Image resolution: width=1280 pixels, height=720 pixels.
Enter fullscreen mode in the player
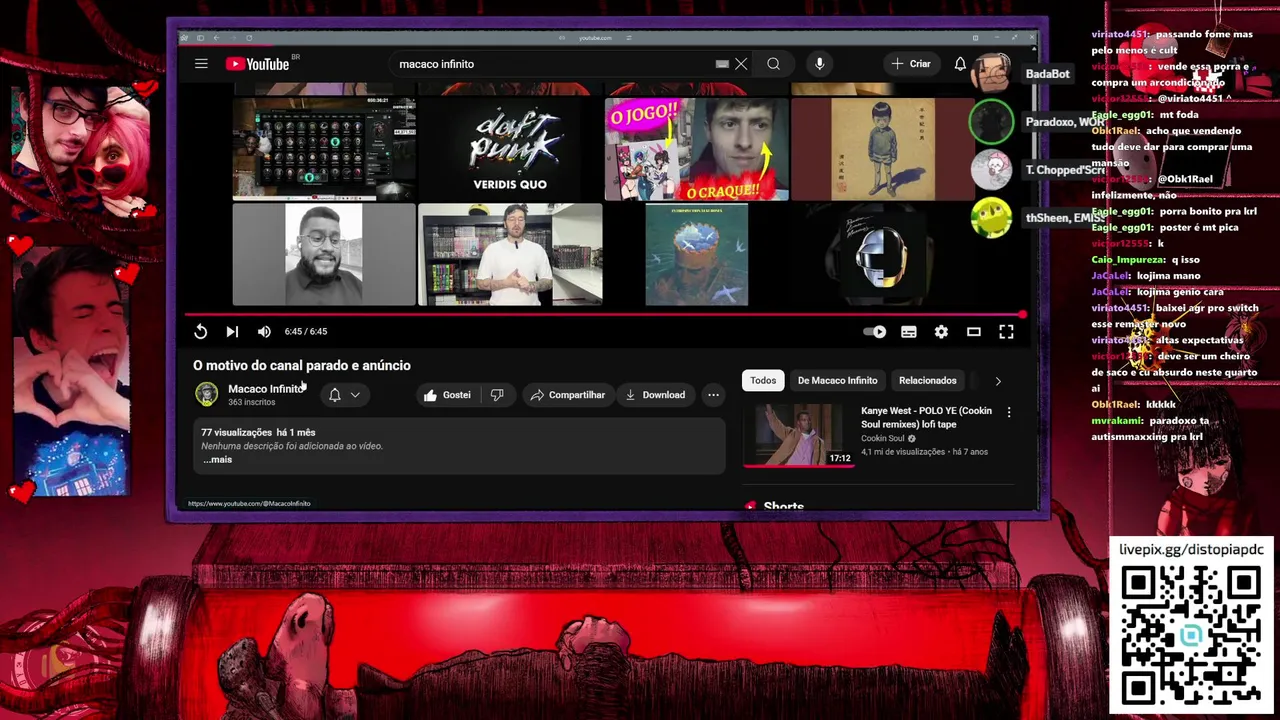[x=1006, y=332]
